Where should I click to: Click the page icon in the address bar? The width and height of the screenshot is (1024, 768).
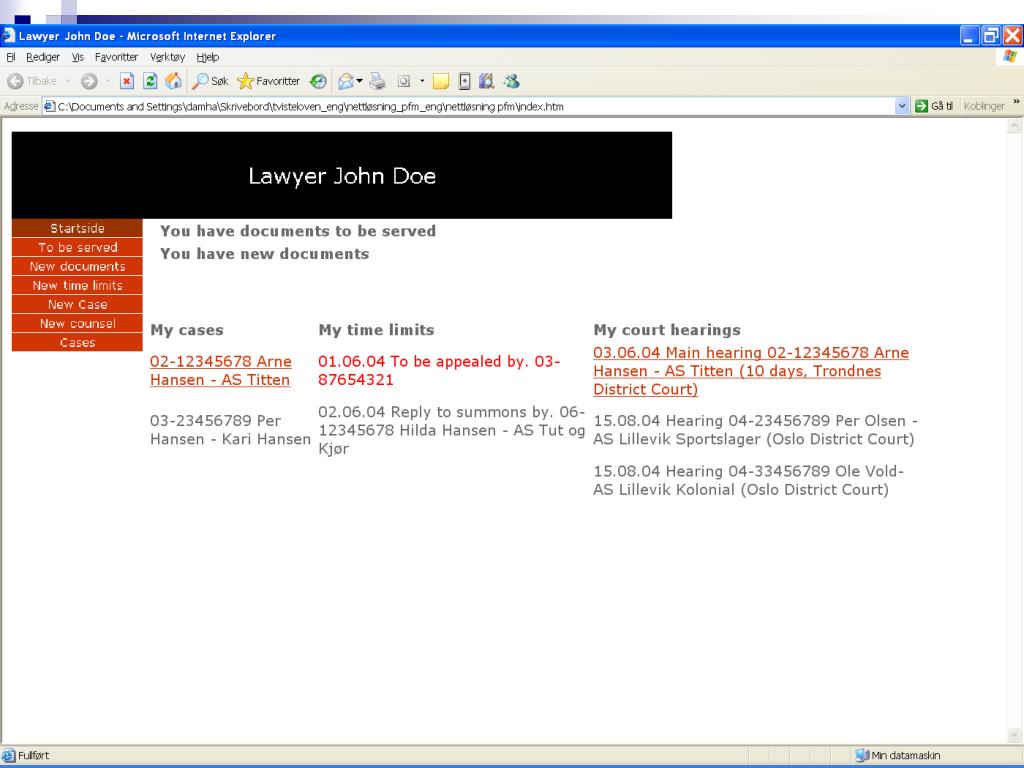50,106
